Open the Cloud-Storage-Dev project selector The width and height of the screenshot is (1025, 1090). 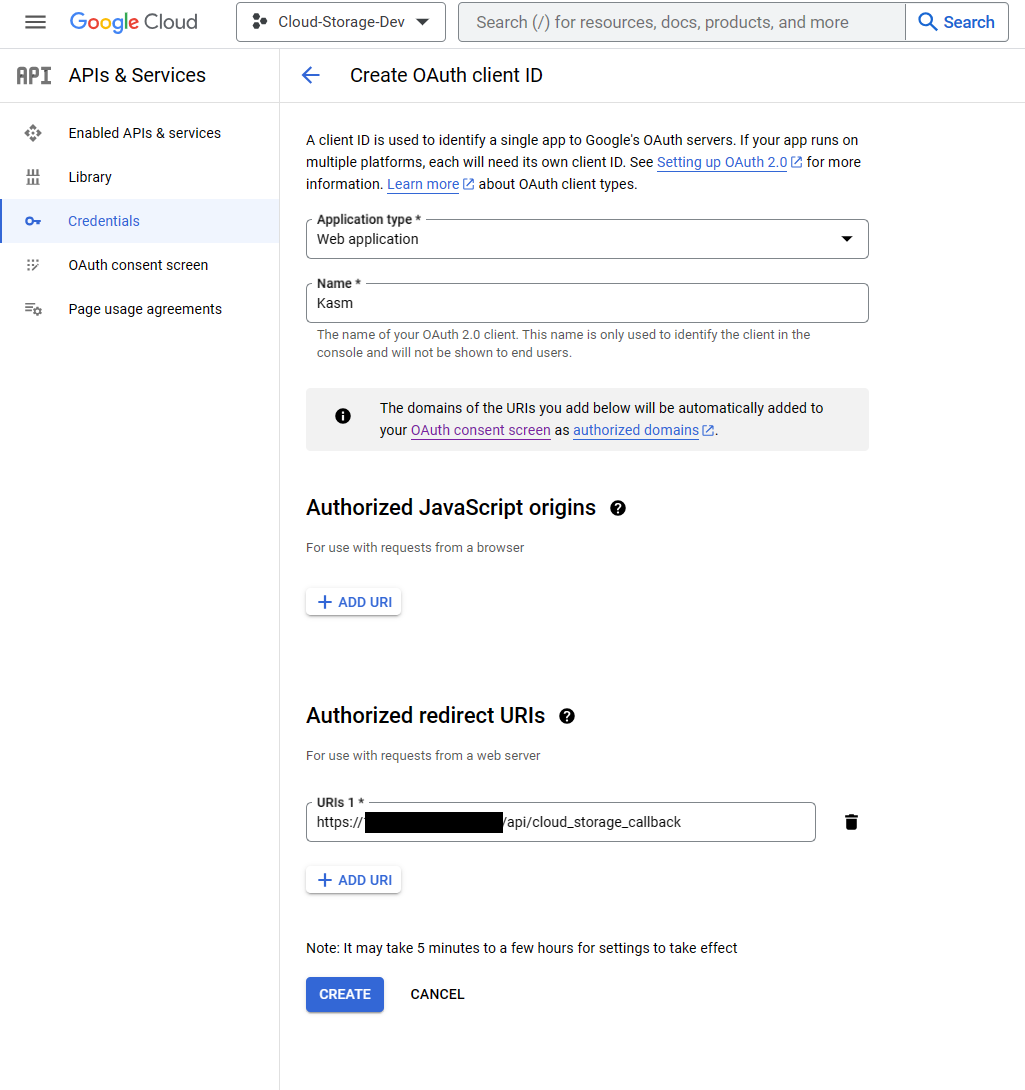pos(340,22)
